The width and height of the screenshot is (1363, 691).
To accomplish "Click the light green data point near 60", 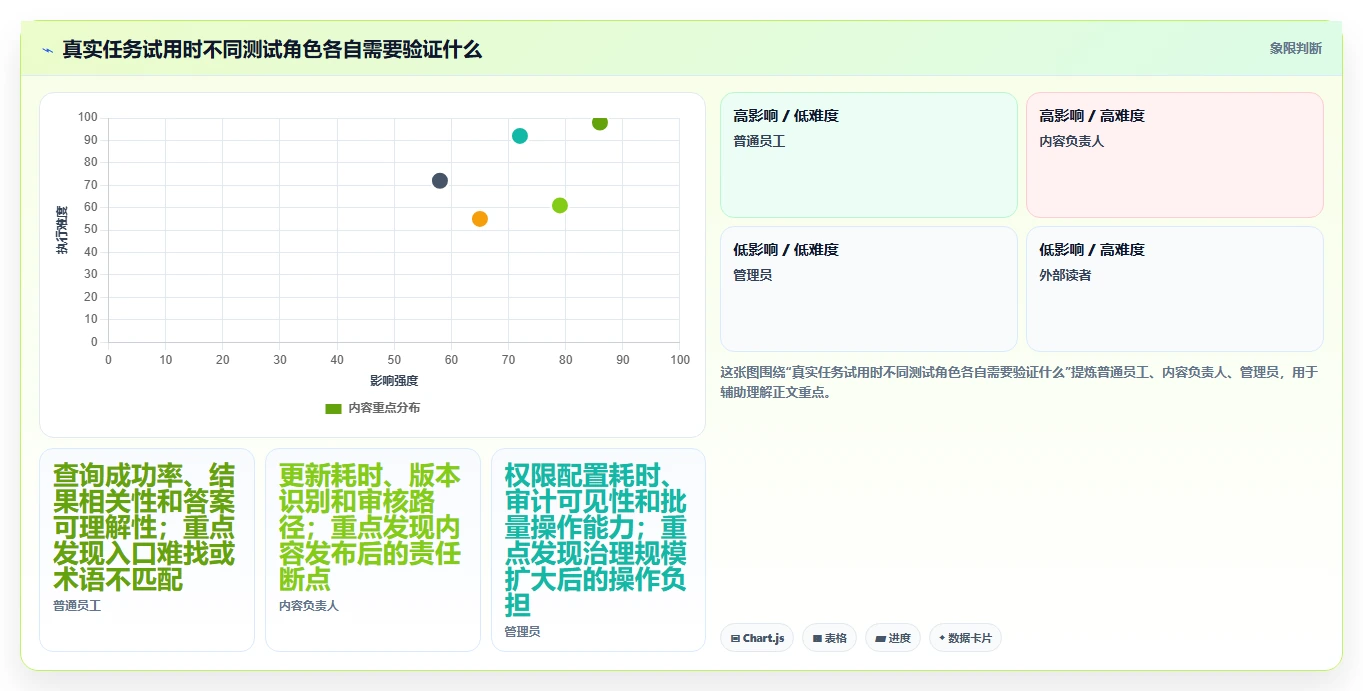I will [560, 205].
